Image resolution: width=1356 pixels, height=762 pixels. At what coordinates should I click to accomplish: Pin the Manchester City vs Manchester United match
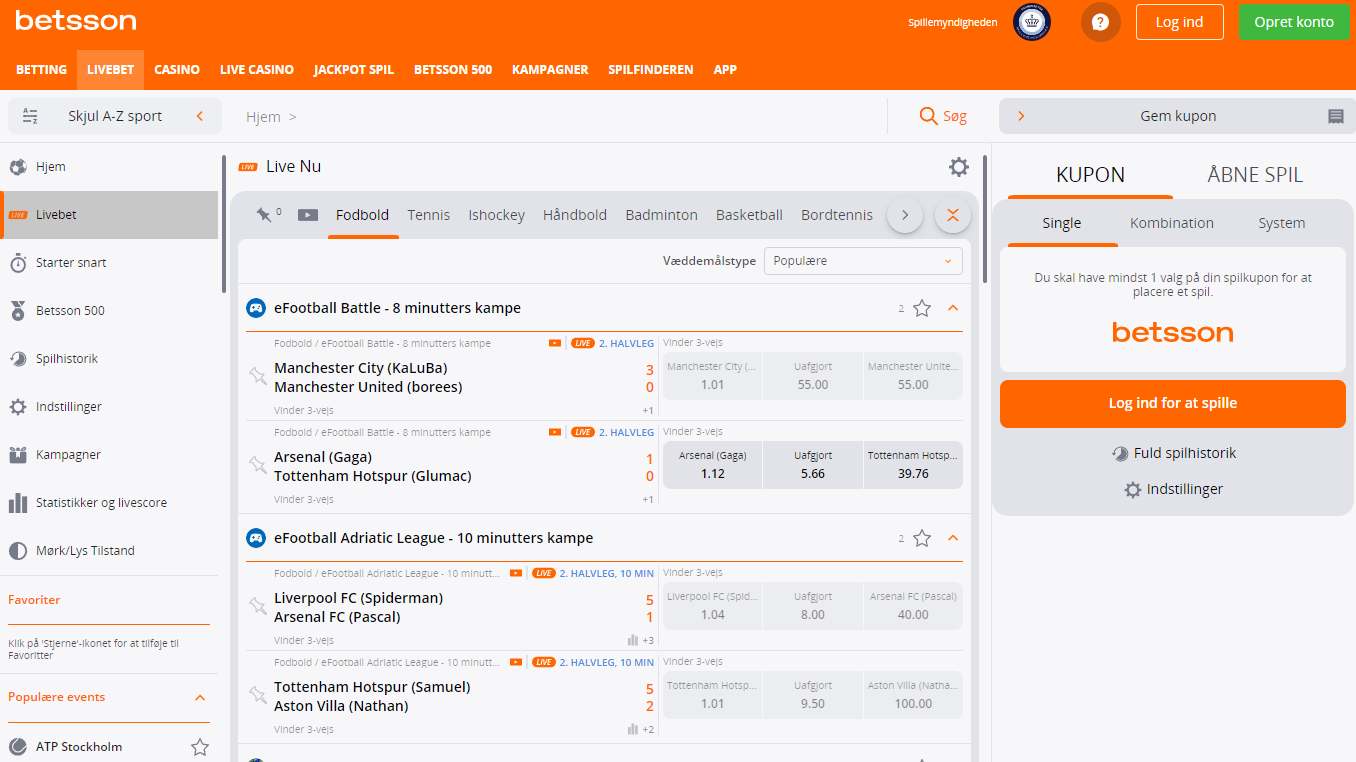pyautogui.click(x=258, y=376)
